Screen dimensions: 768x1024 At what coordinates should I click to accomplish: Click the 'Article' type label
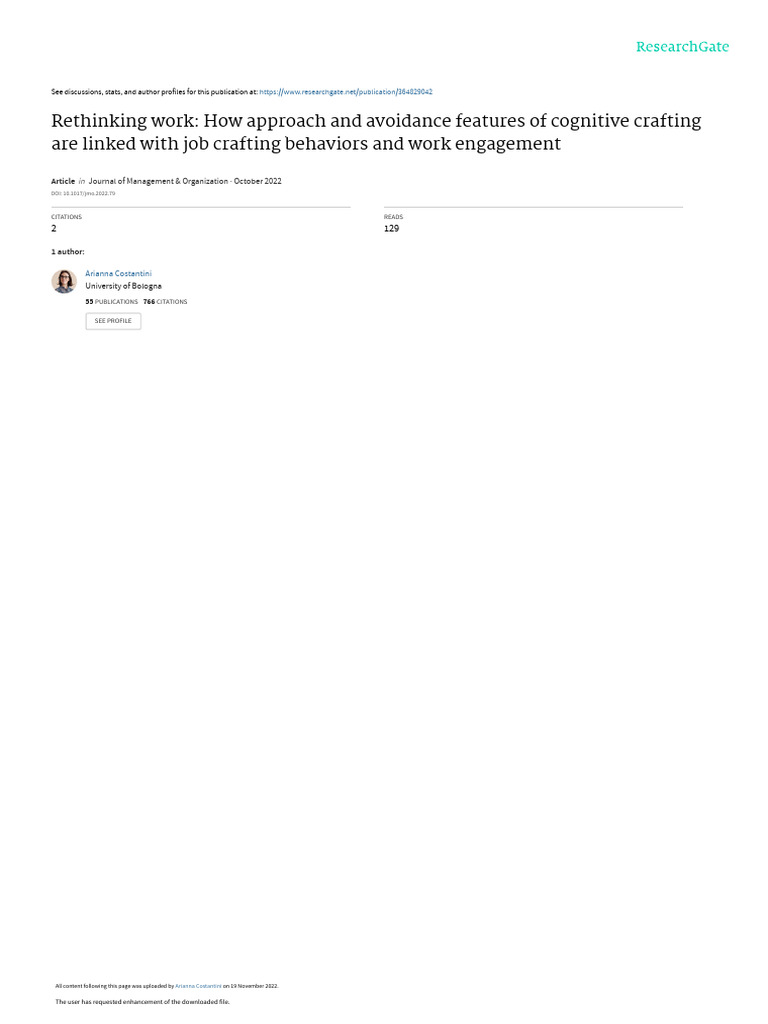[63, 181]
